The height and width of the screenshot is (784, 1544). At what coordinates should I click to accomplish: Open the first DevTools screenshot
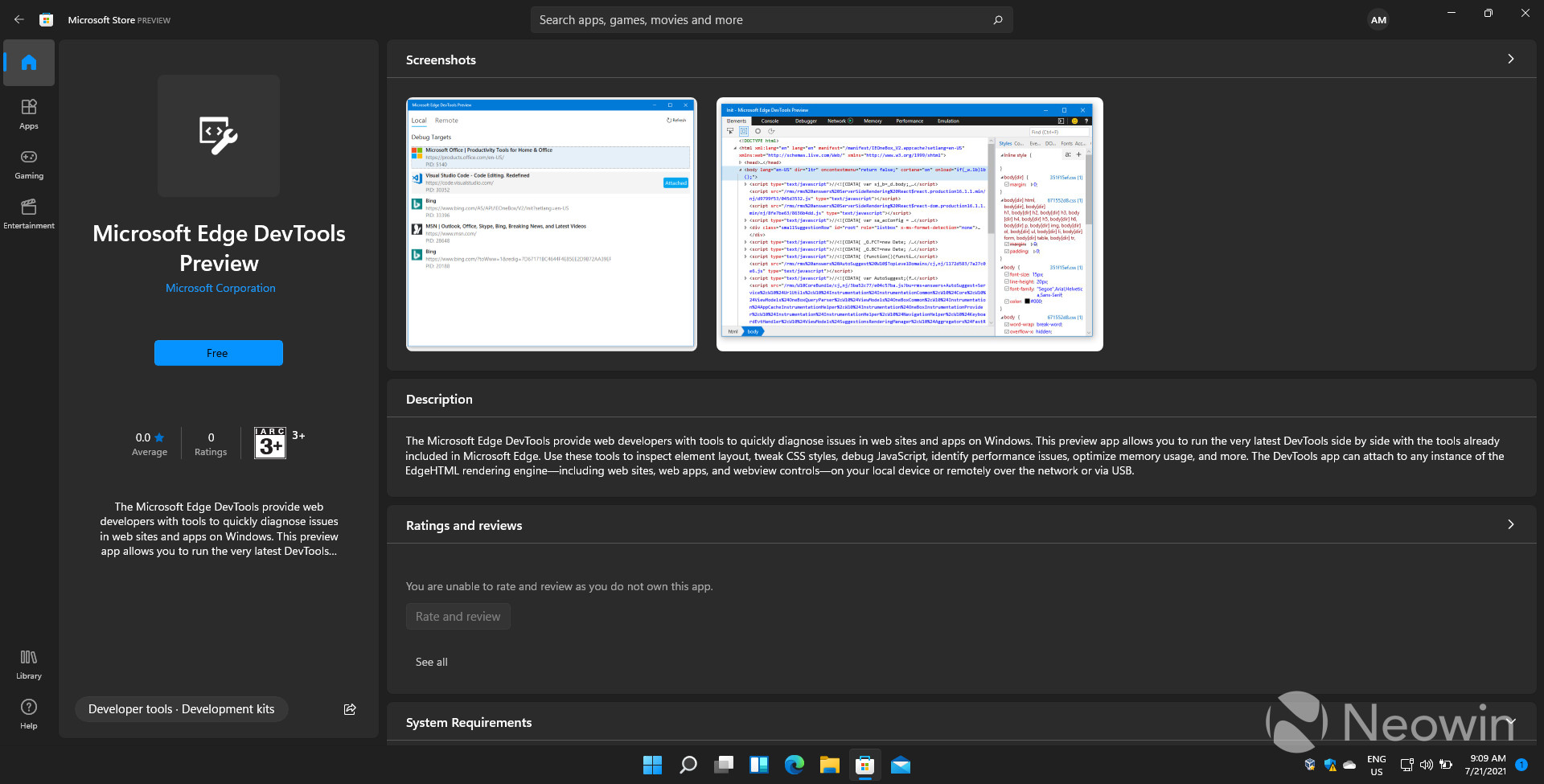pyautogui.click(x=551, y=225)
